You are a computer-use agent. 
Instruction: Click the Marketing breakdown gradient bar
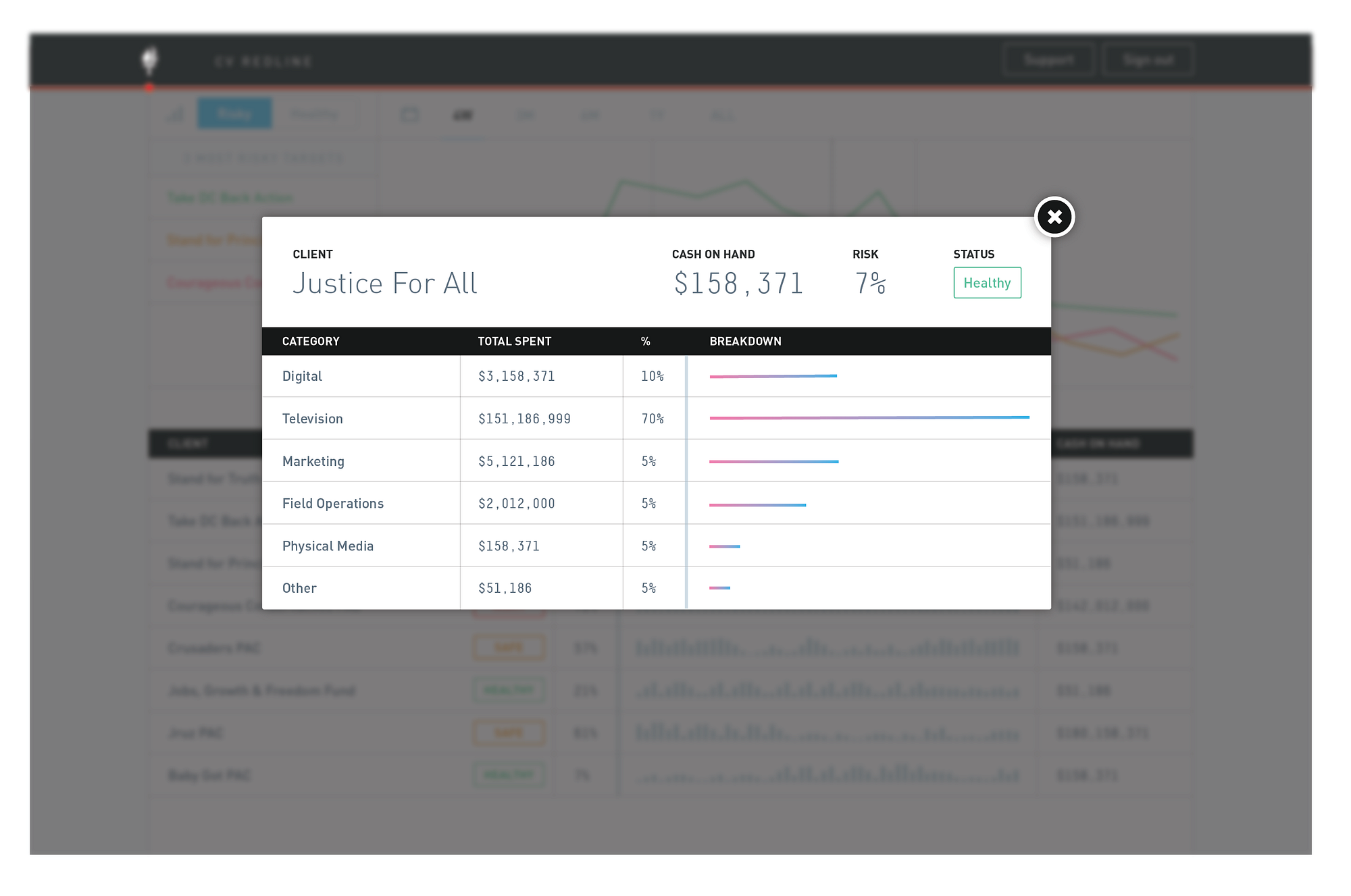click(x=773, y=462)
